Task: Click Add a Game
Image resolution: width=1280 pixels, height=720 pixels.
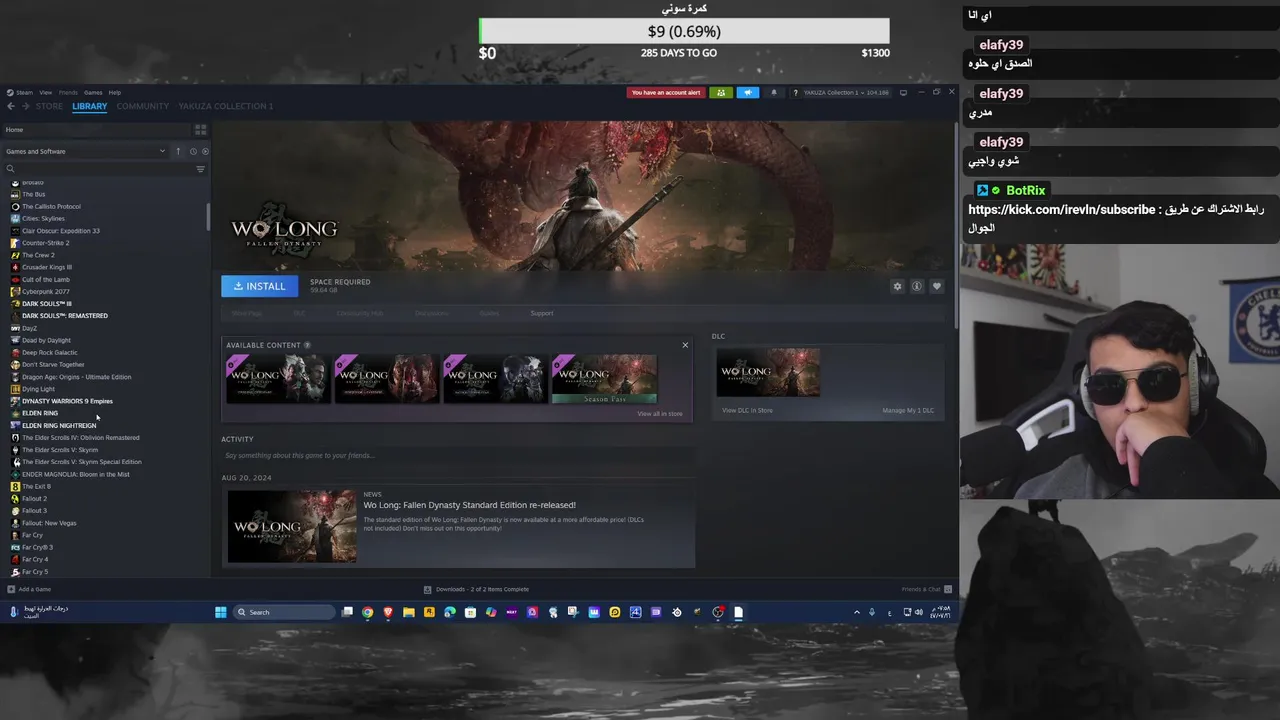Action: click(28, 589)
